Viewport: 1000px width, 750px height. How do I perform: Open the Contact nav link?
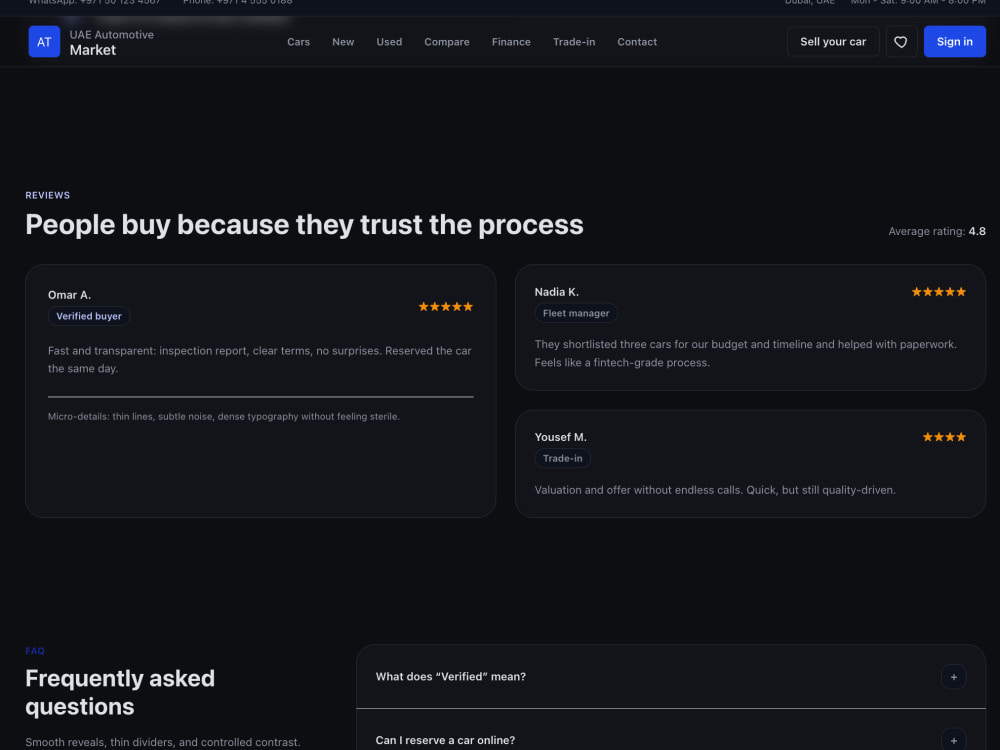click(637, 41)
